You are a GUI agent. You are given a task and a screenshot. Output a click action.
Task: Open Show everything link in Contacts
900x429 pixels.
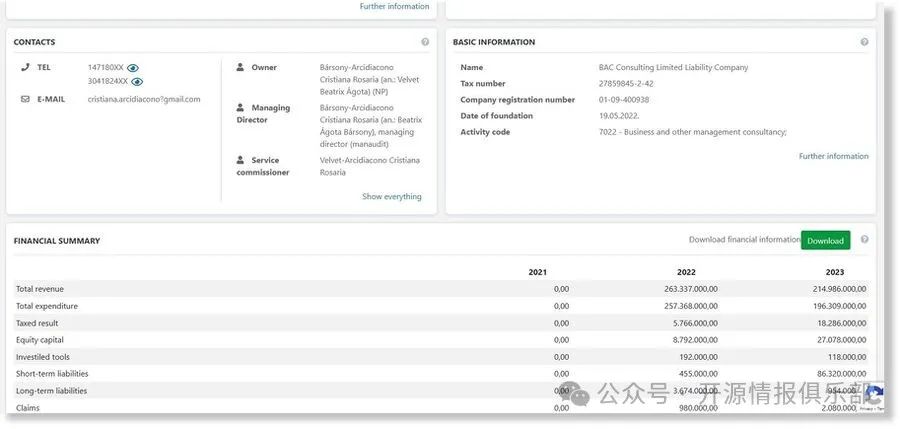click(x=391, y=196)
